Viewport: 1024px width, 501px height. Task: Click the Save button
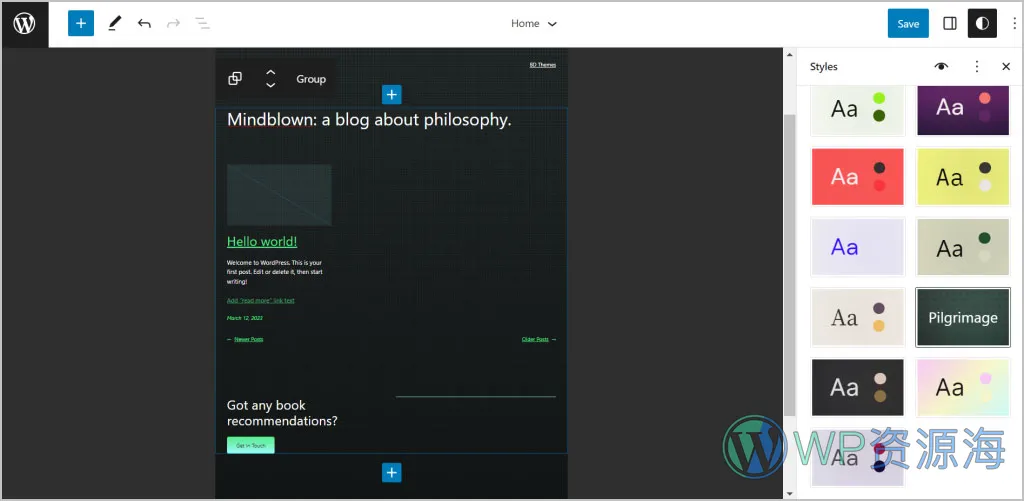coord(907,23)
